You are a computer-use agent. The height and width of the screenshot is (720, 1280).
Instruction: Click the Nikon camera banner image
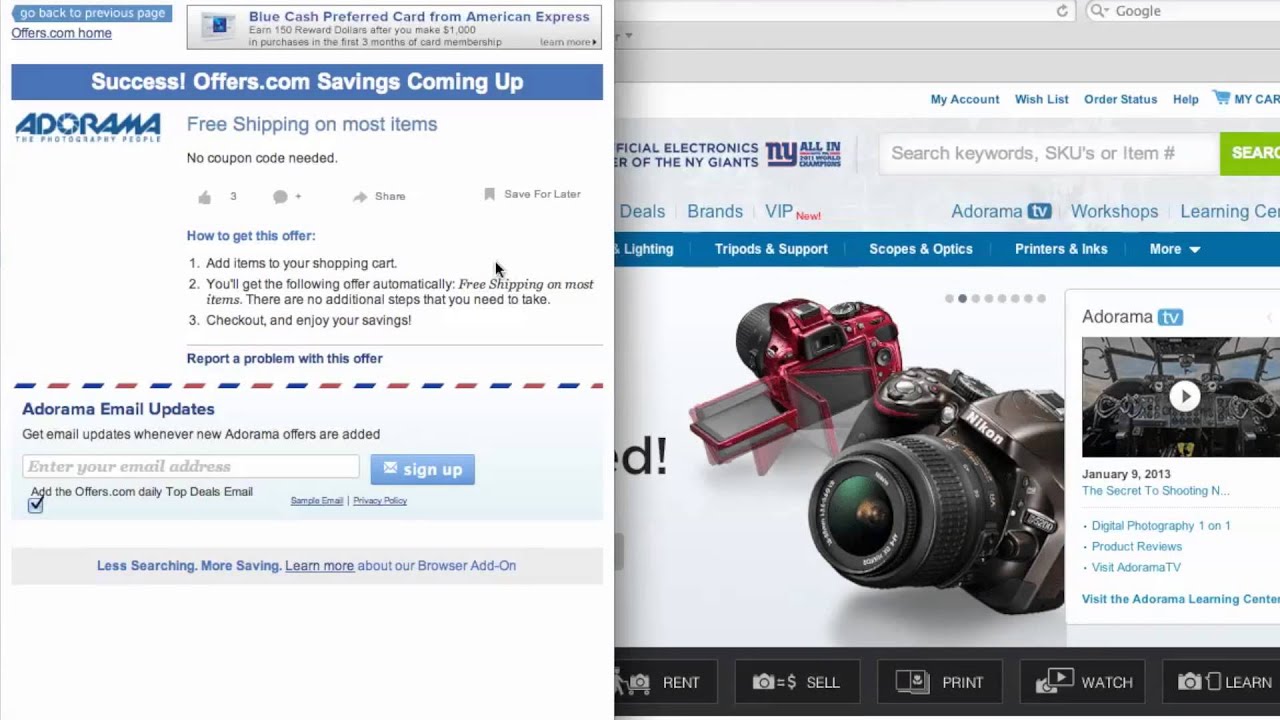point(875,455)
